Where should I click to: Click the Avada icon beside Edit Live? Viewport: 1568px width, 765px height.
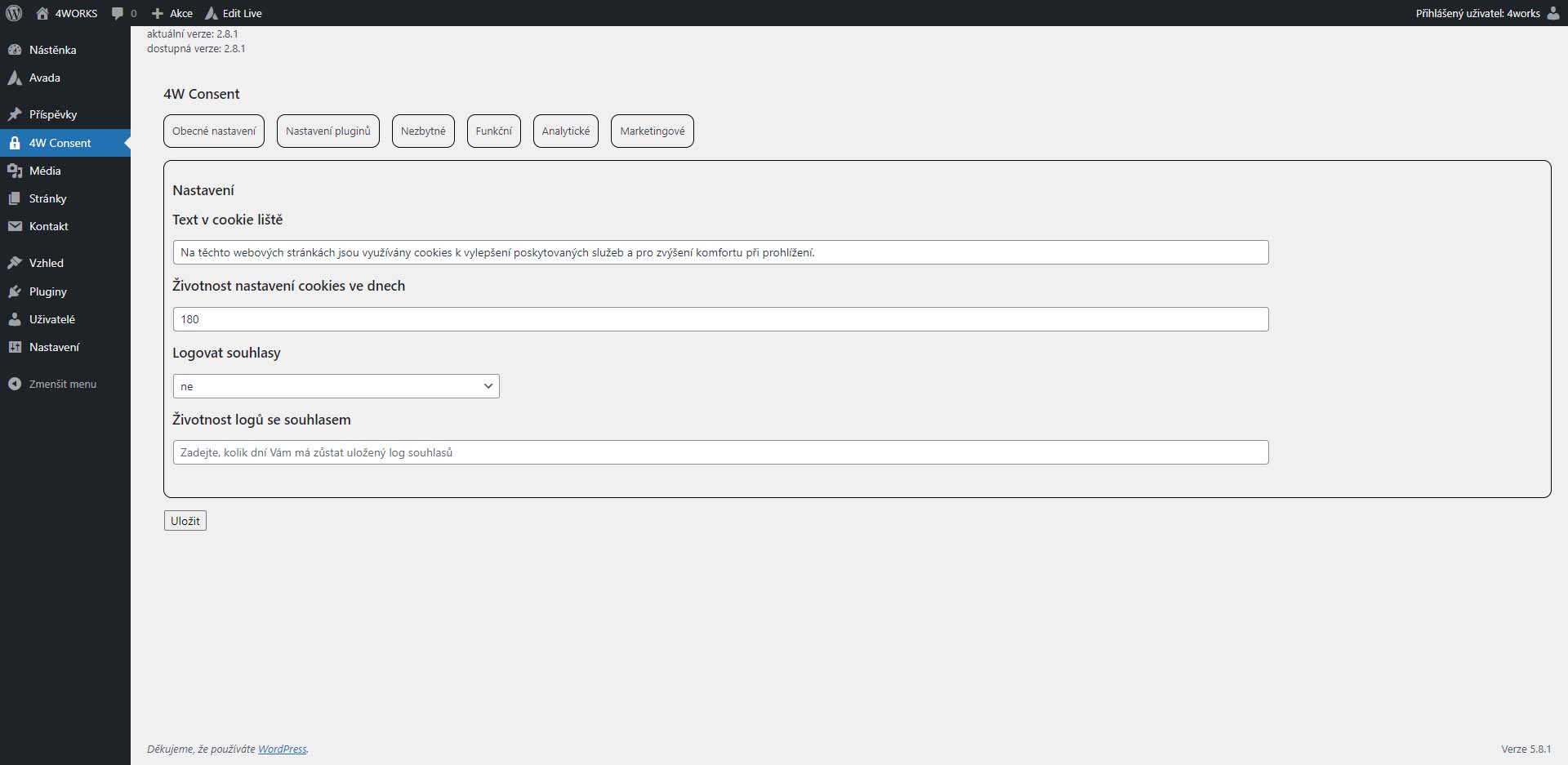point(212,13)
